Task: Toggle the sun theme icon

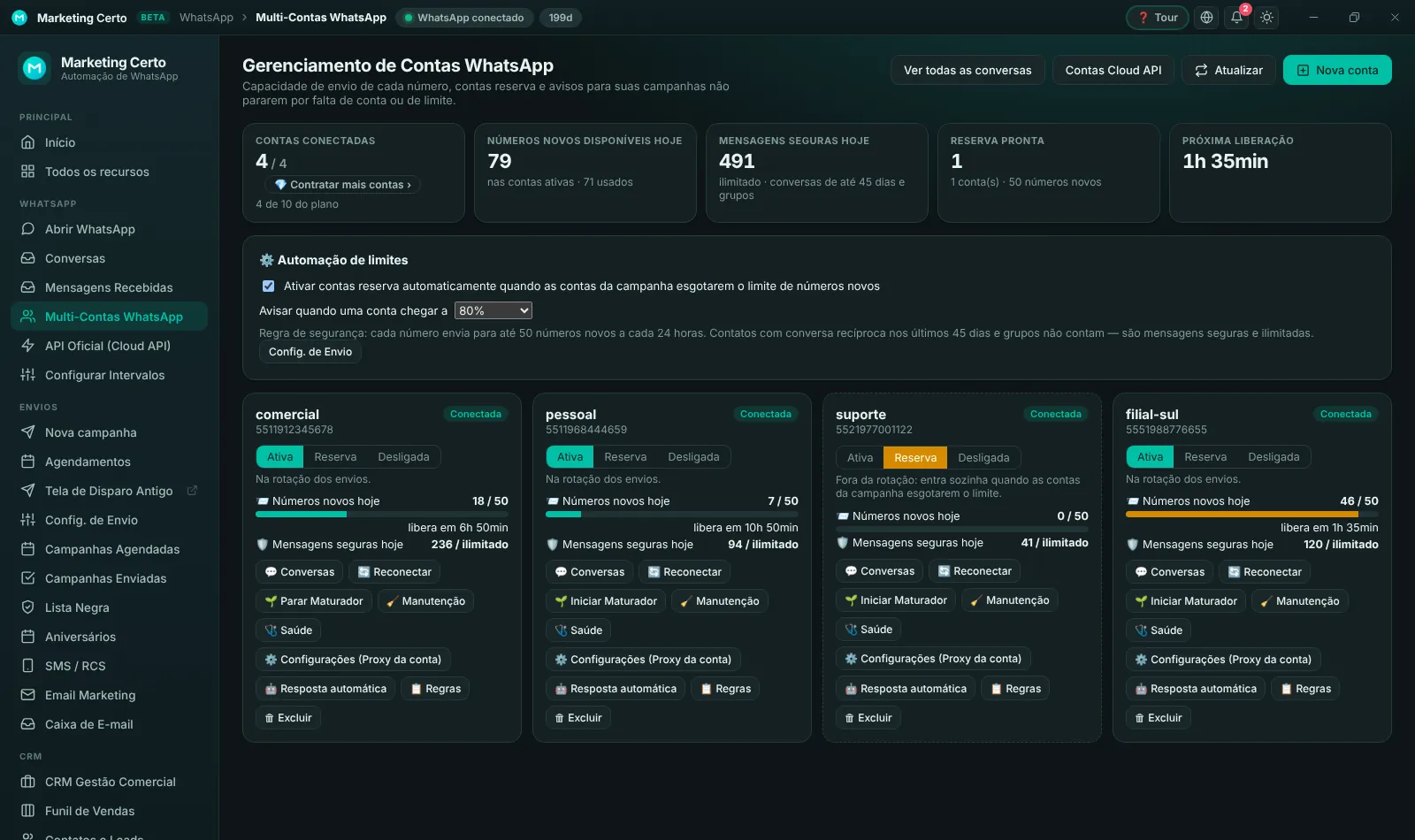Action: pos(1267,18)
